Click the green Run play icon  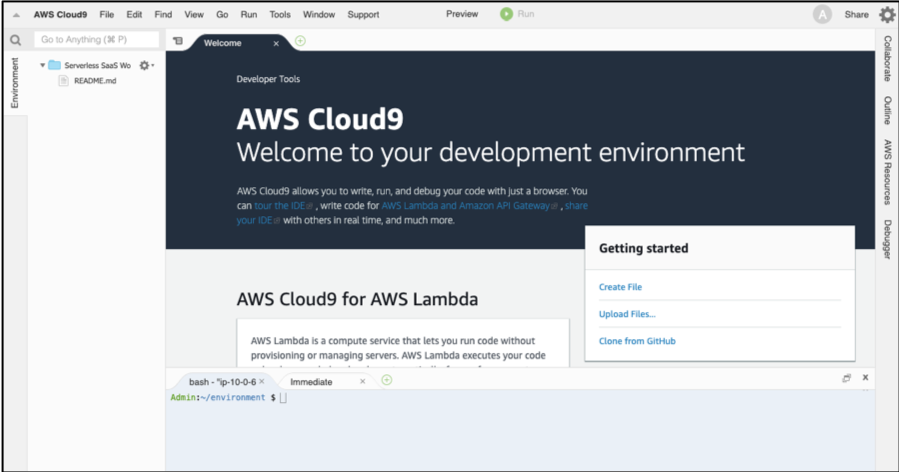[x=506, y=14]
